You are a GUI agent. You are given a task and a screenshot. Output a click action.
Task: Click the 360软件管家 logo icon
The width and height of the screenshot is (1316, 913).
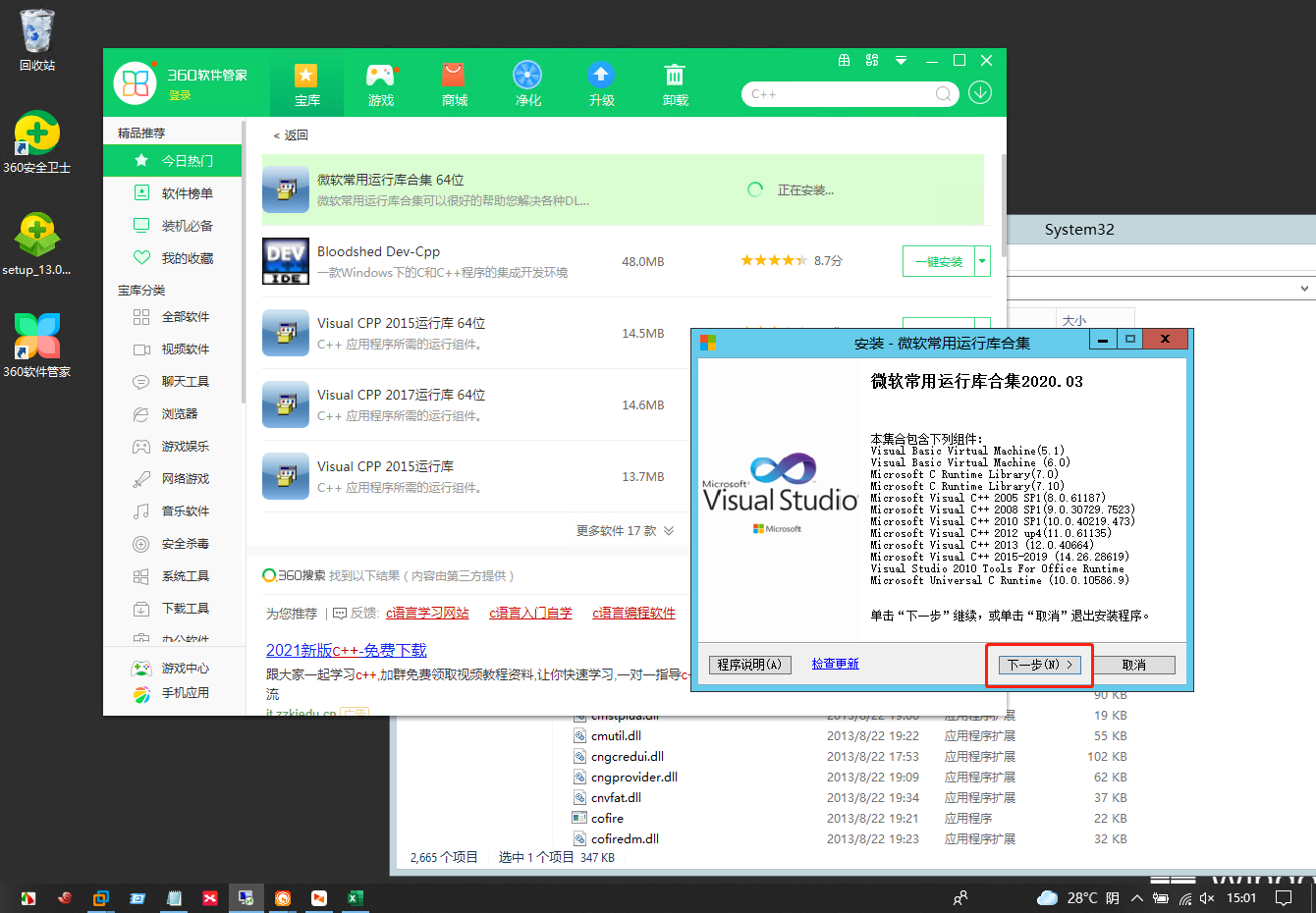(x=137, y=82)
